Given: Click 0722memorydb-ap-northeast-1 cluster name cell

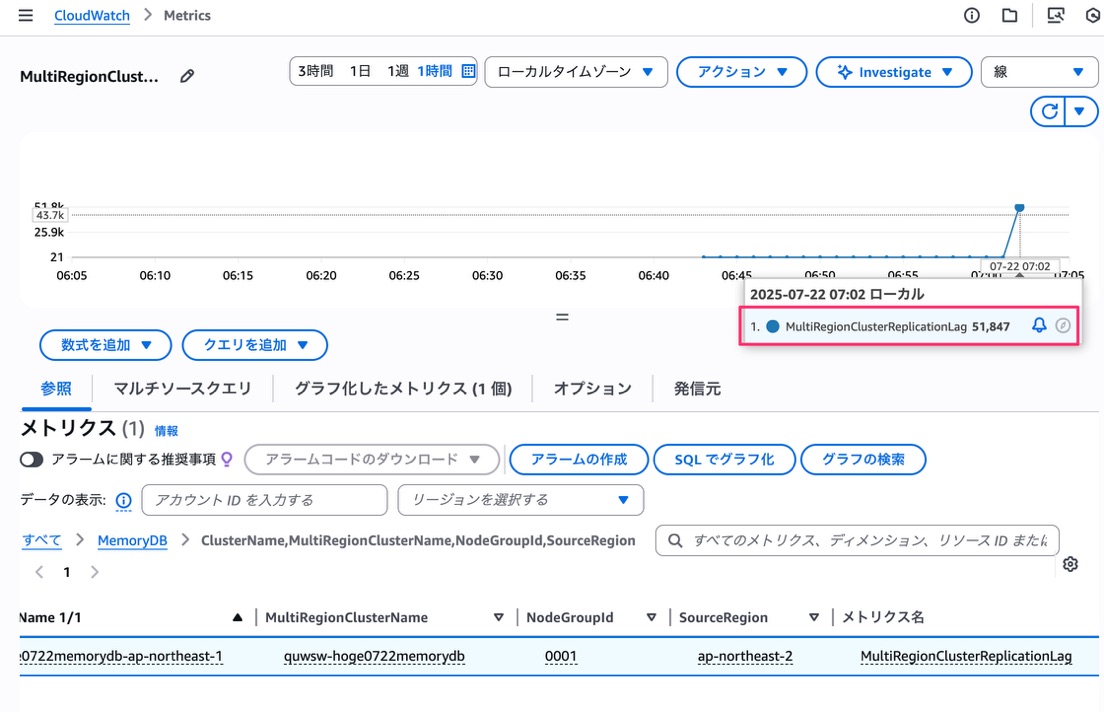Looking at the screenshot, I should (x=121, y=656).
